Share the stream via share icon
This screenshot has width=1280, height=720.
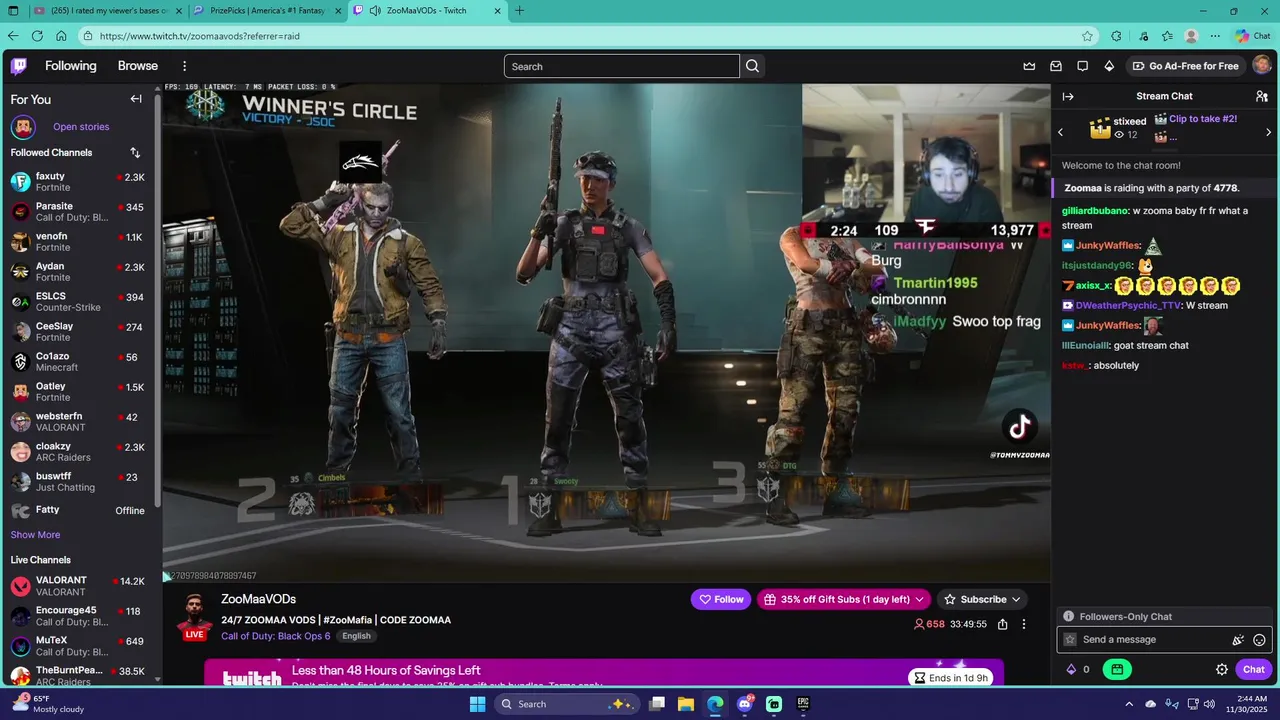point(1003,624)
